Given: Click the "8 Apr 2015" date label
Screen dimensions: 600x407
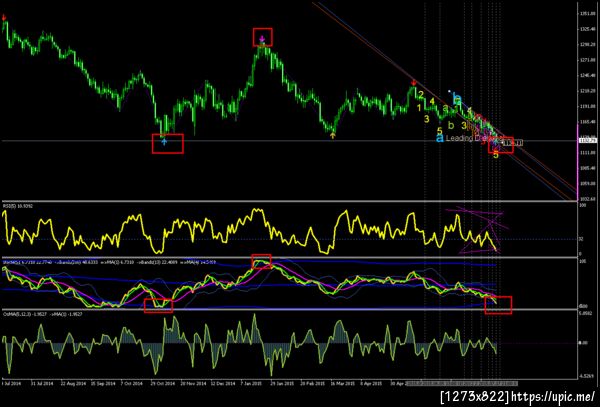Looking at the screenshot, I should click(x=371, y=383).
